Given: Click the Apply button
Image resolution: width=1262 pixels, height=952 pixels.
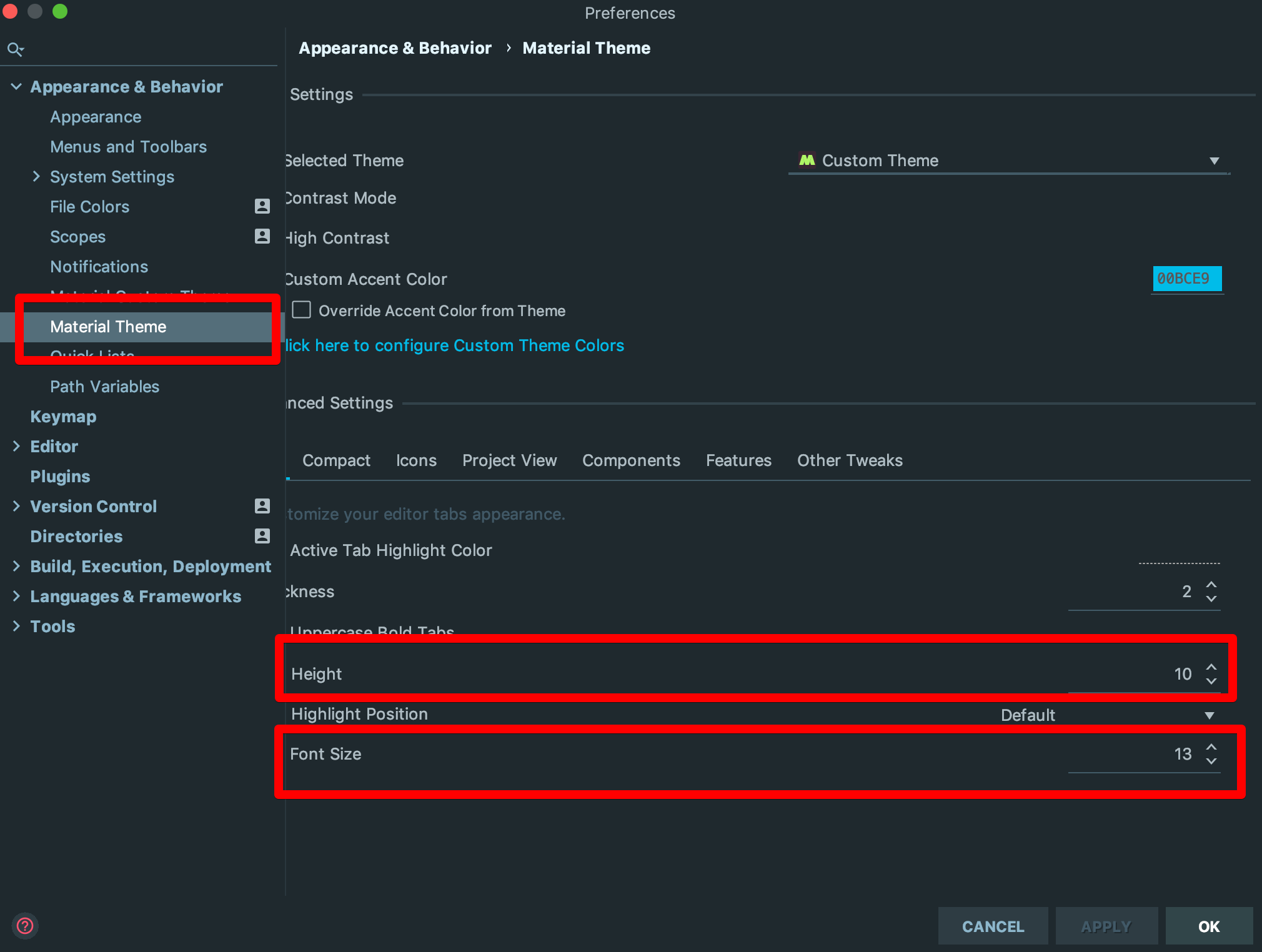Looking at the screenshot, I should pyautogui.click(x=1106, y=926).
